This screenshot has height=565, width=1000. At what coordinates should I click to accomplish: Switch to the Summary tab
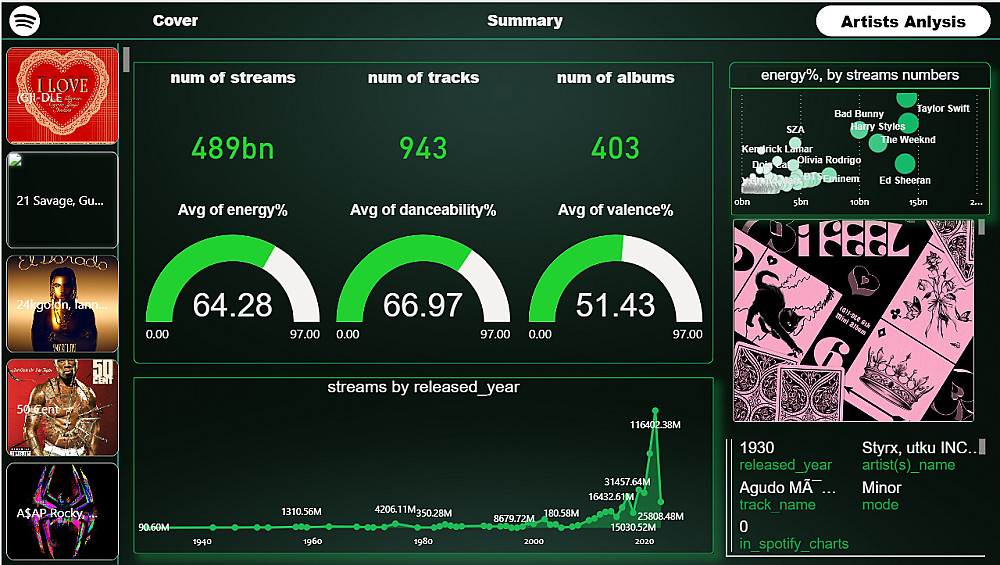(x=525, y=20)
